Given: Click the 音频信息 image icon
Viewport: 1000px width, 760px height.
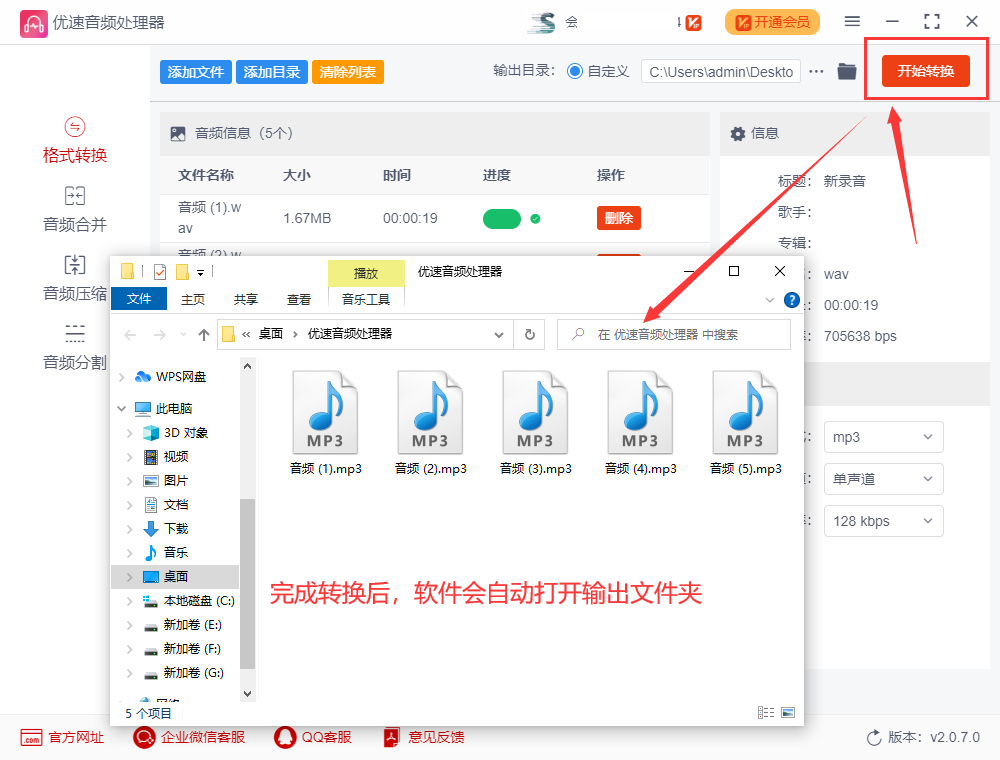Looking at the screenshot, I should [x=178, y=133].
